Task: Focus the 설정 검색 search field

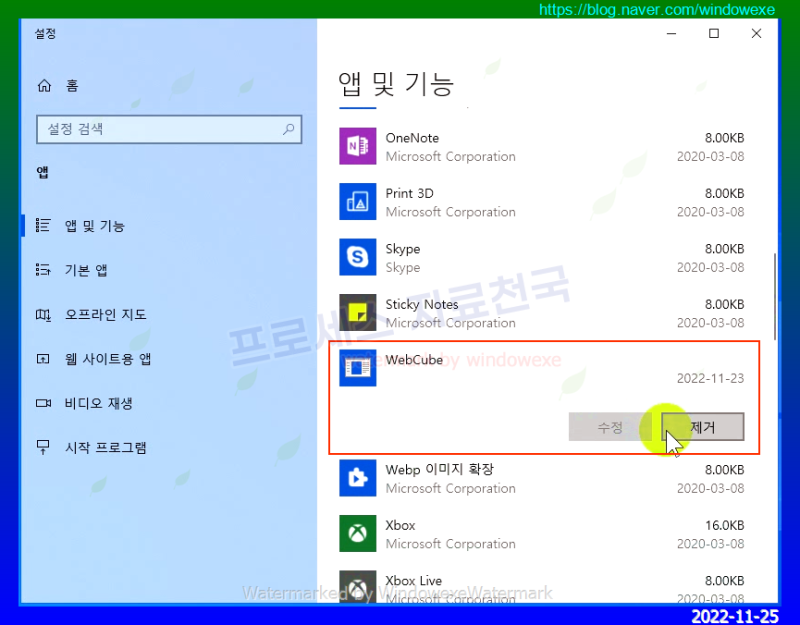Action: (169, 129)
